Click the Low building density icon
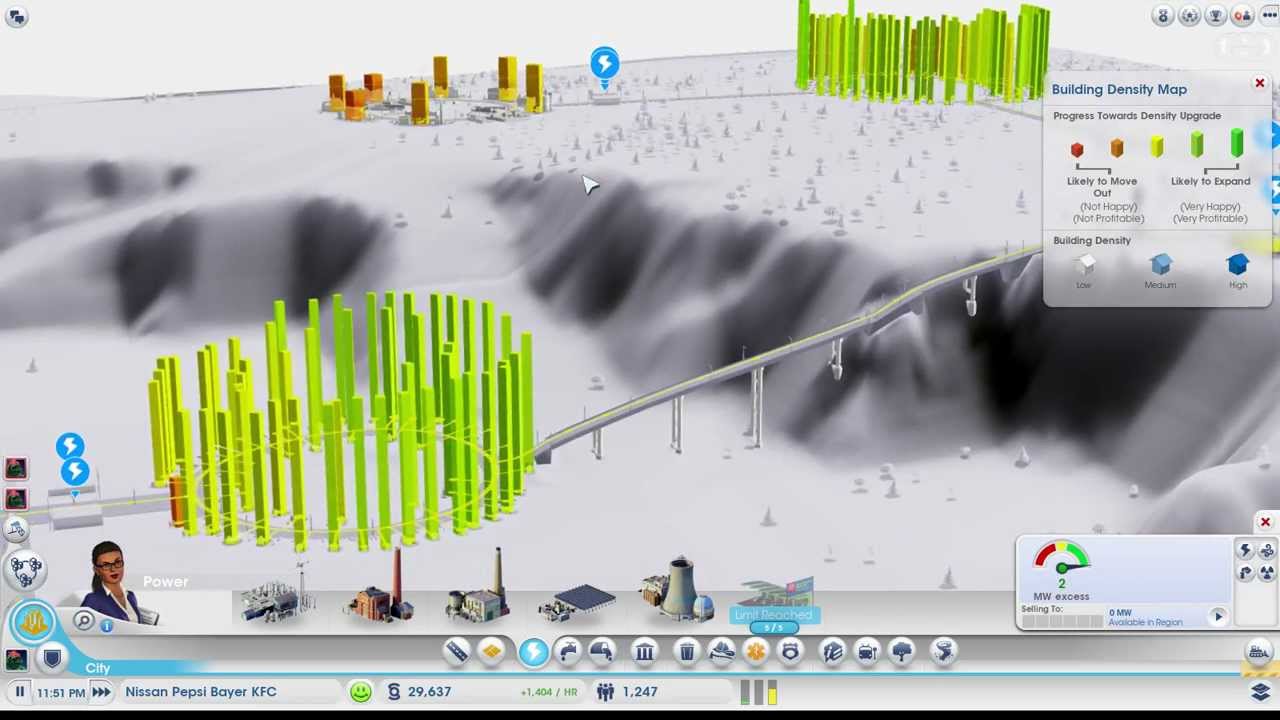The height and width of the screenshot is (720, 1280). 1084,266
